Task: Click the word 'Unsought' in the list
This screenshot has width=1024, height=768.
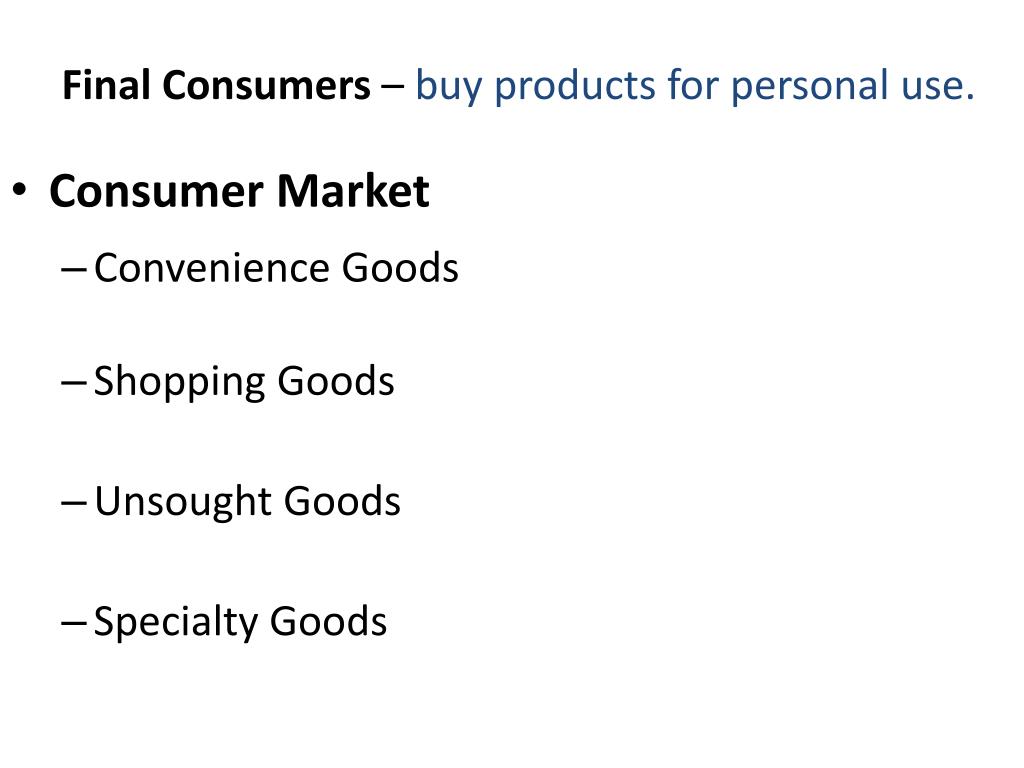Action: click(183, 502)
